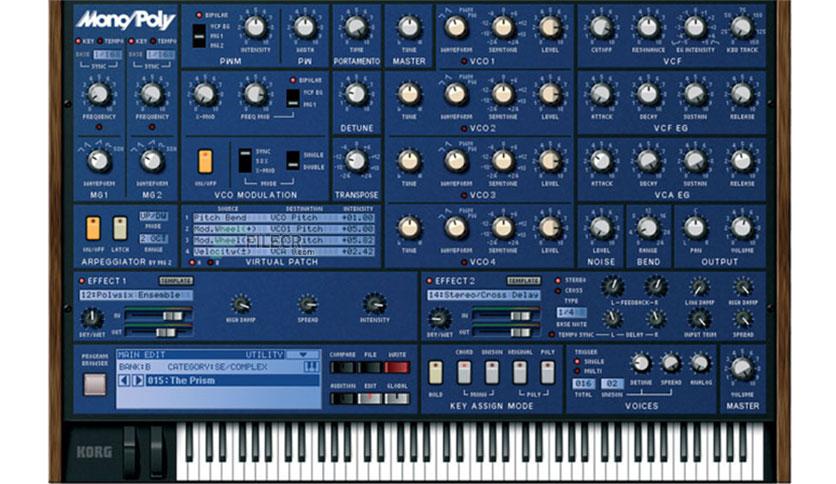836x484 pixels.
Task: Click the File button
Action: point(370,367)
